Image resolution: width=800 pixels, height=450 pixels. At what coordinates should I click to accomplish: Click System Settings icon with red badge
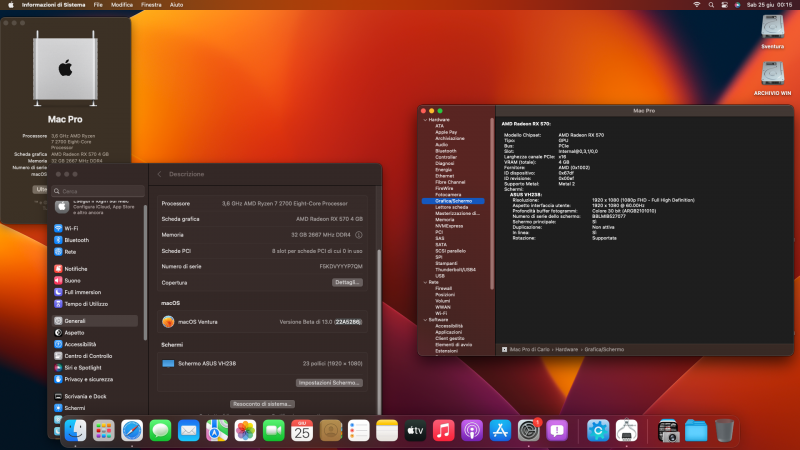click(529, 431)
